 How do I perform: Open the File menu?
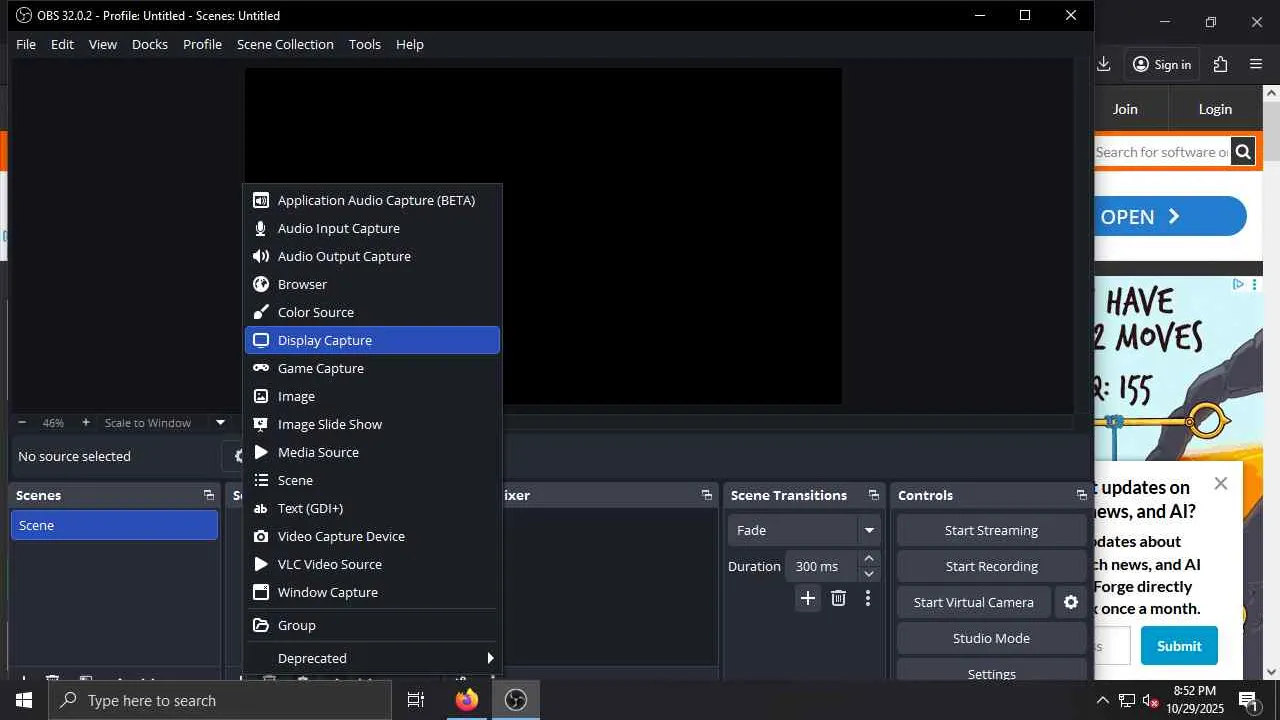click(x=26, y=44)
